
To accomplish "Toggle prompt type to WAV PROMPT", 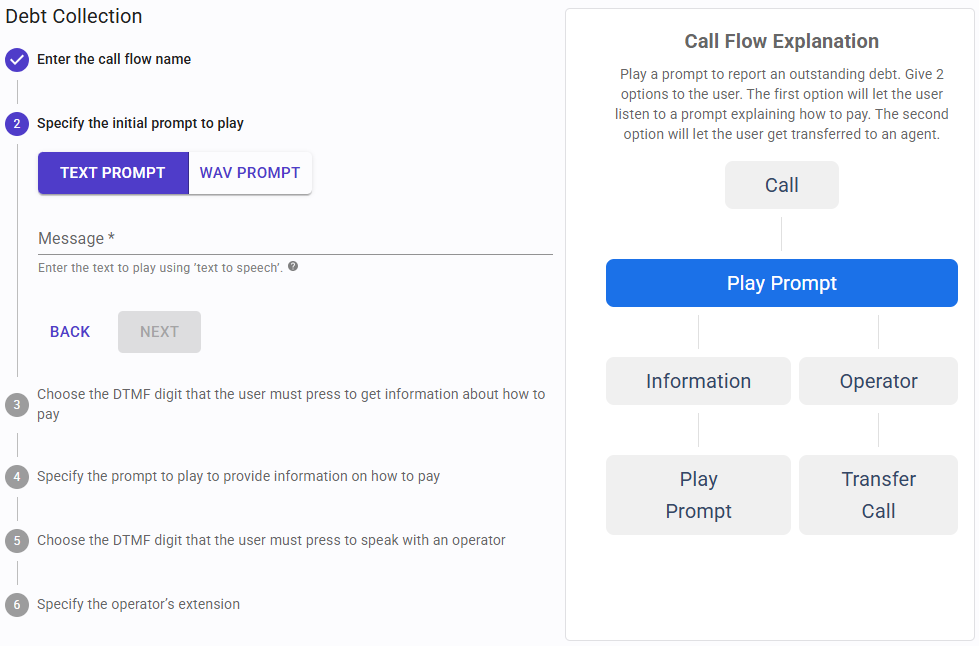I will coord(249,172).
